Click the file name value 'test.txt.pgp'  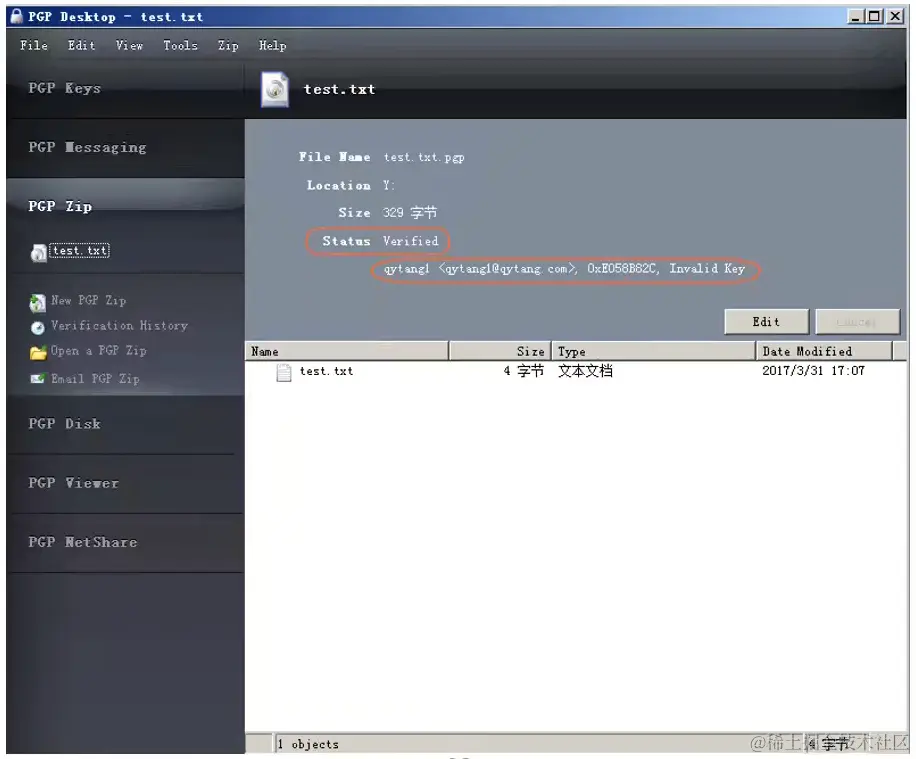(424, 157)
